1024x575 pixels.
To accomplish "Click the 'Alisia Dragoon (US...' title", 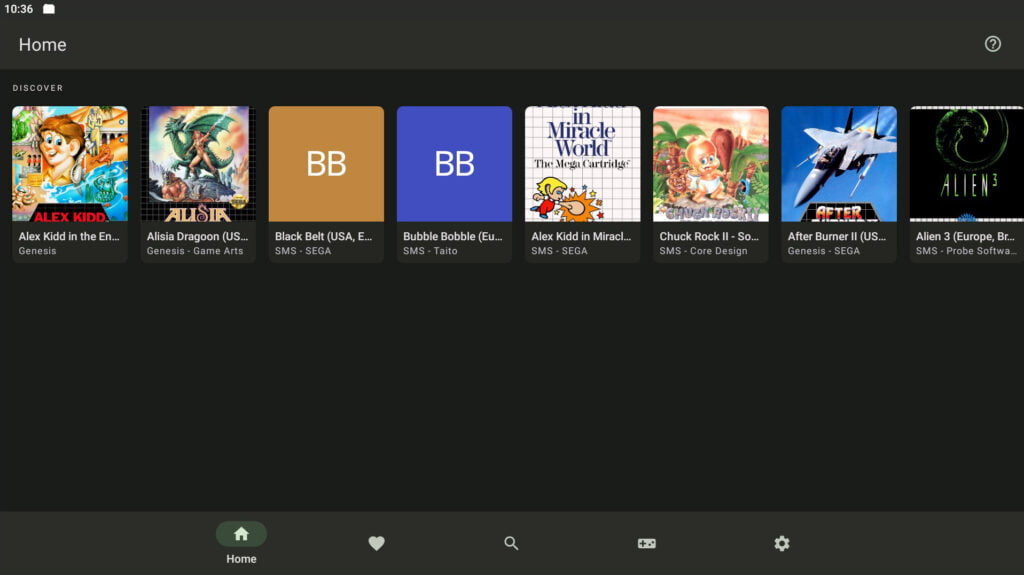I will [x=197, y=237].
